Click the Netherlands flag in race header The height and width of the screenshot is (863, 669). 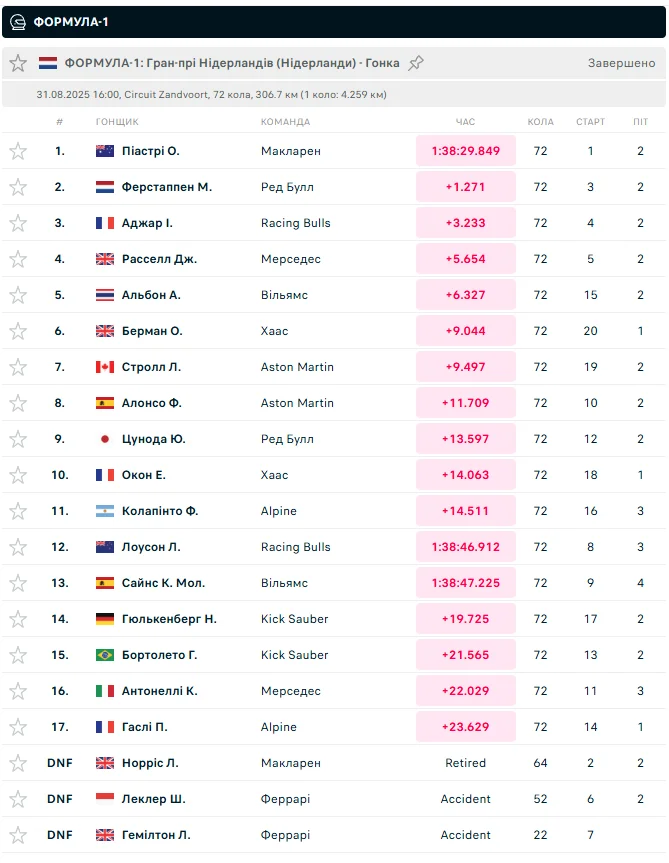point(48,63)
